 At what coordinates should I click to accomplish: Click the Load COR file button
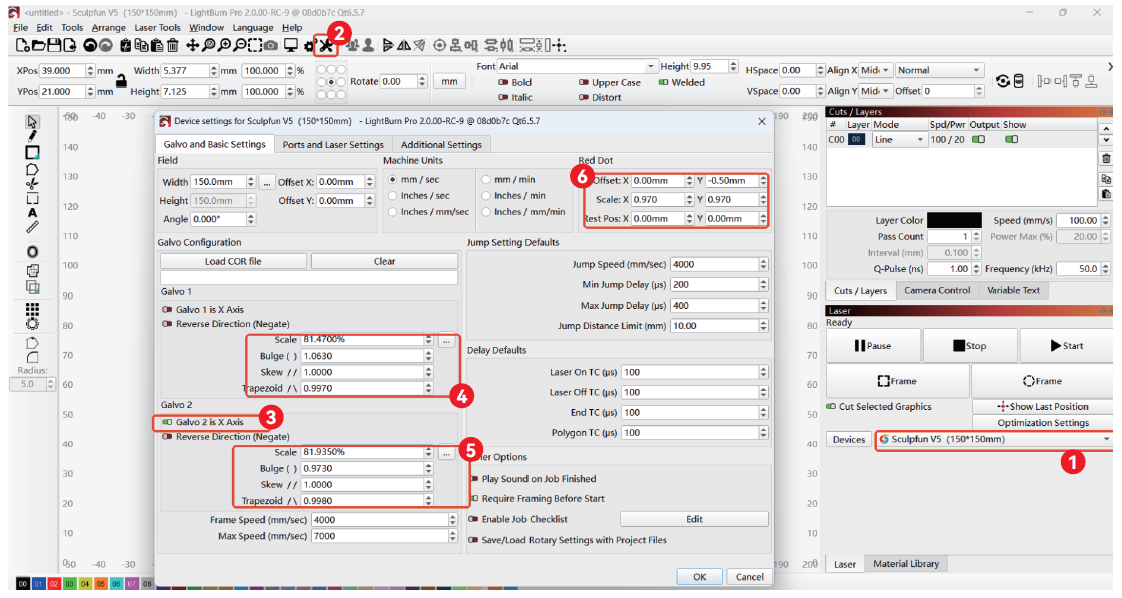pyautogui.click(x=233, y=261)
